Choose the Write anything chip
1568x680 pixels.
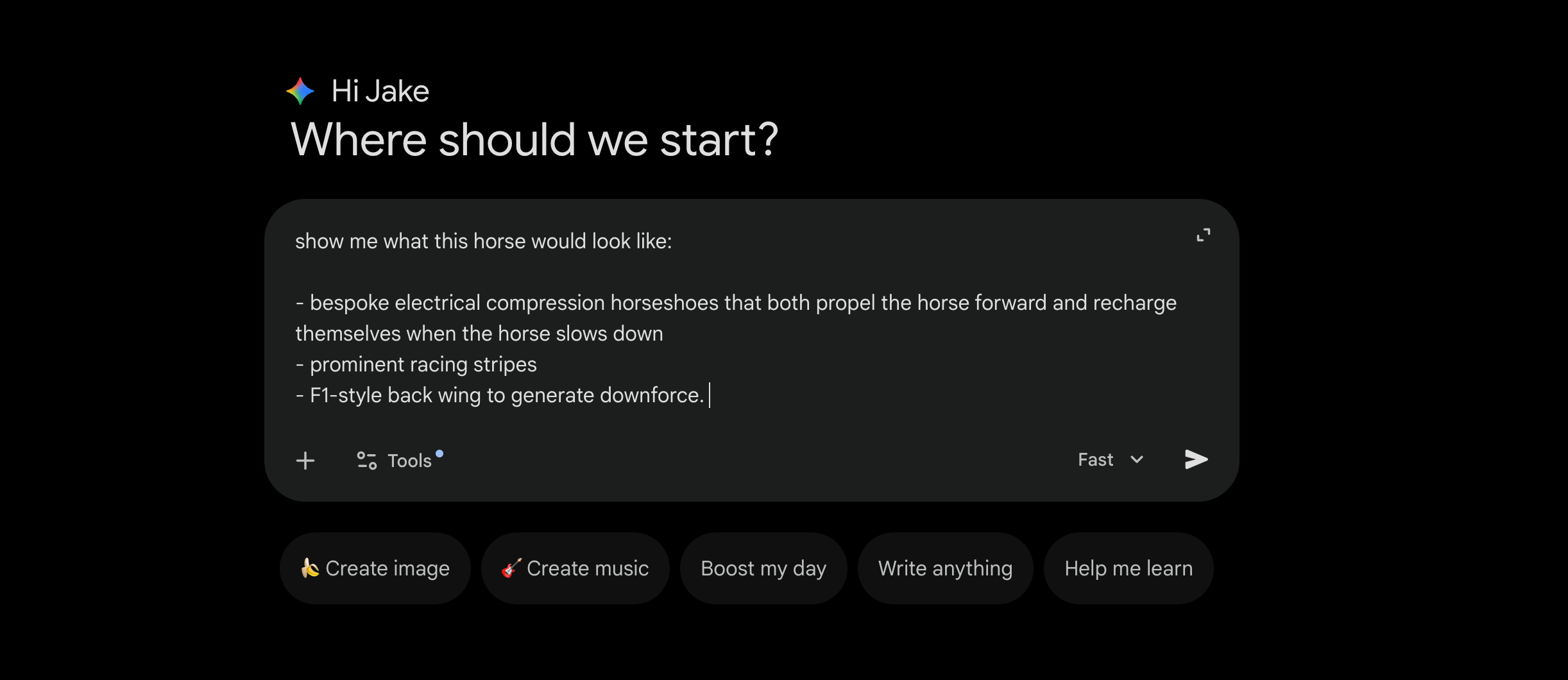click(x=945, y=568)
